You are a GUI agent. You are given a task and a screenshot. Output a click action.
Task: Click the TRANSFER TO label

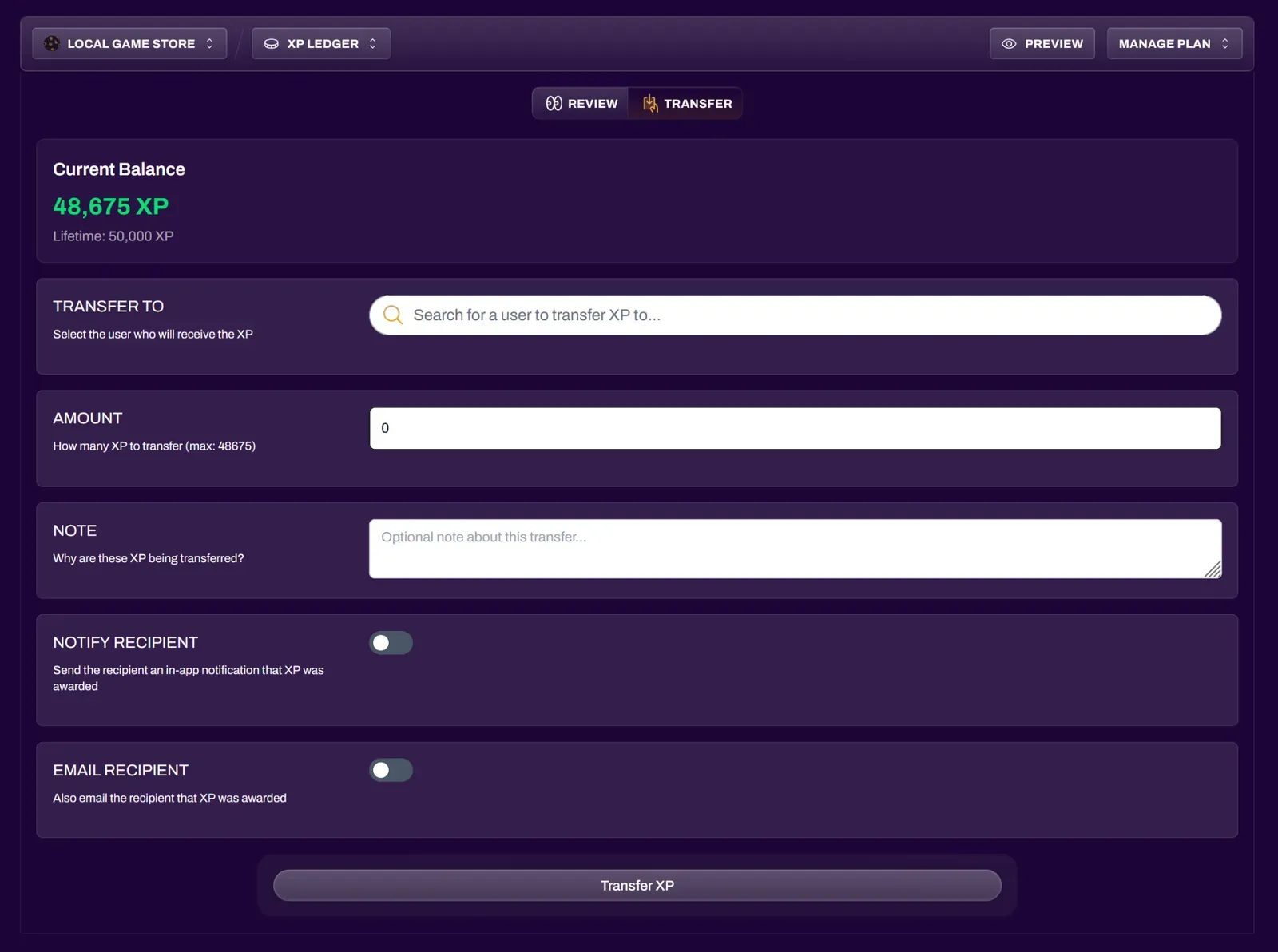[109, 307]
